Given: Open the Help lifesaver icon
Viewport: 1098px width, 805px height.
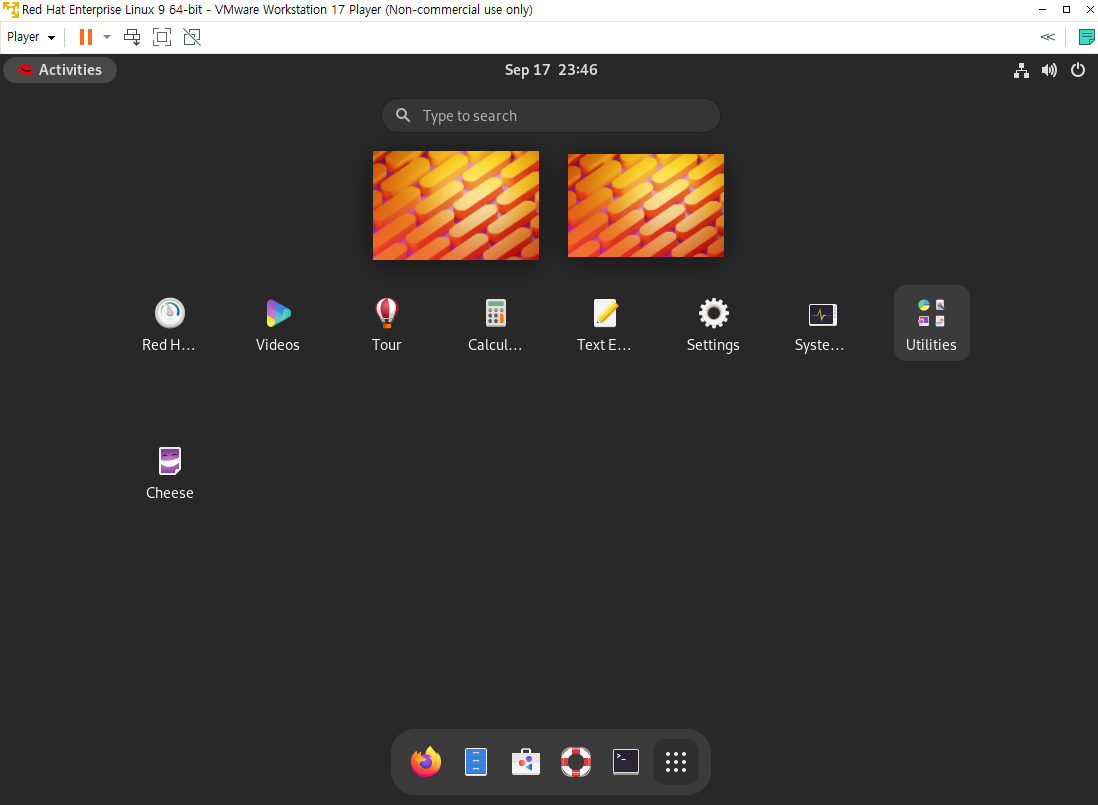Looking at the screenshot, I should (x=575, y=761).
